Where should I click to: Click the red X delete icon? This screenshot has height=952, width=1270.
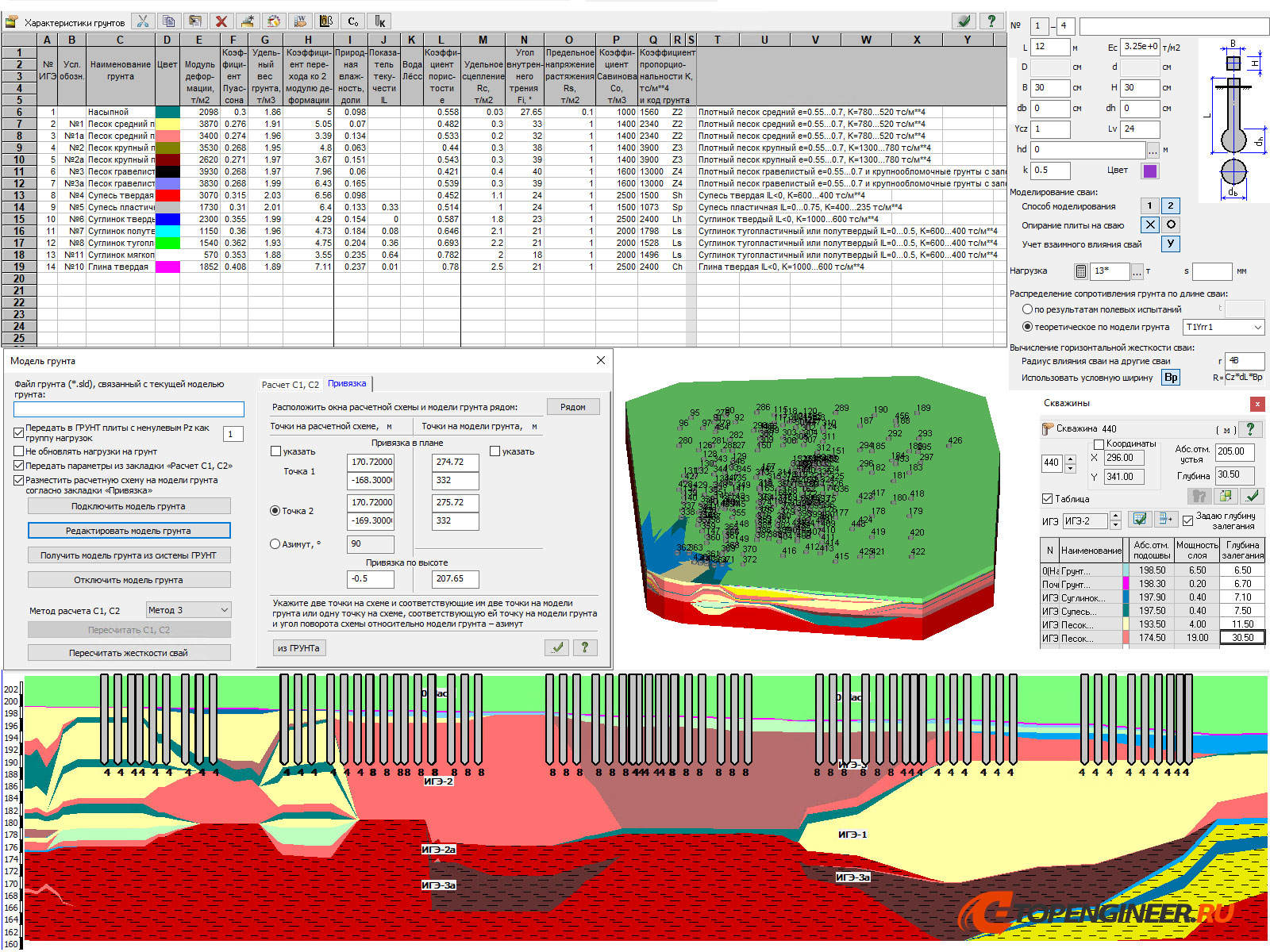[x=221, y=21]
